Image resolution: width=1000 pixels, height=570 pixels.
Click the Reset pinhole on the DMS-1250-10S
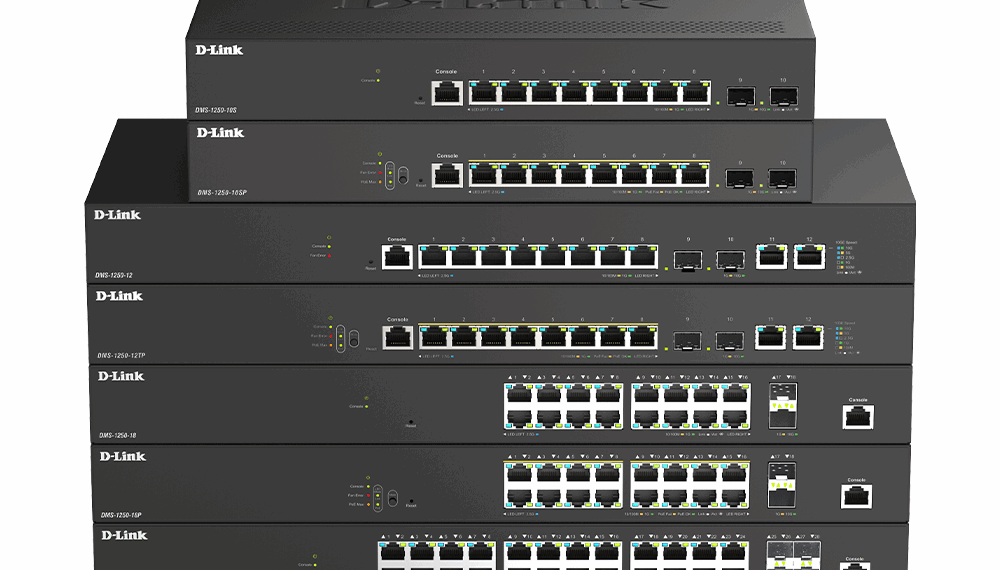[420, 99]
